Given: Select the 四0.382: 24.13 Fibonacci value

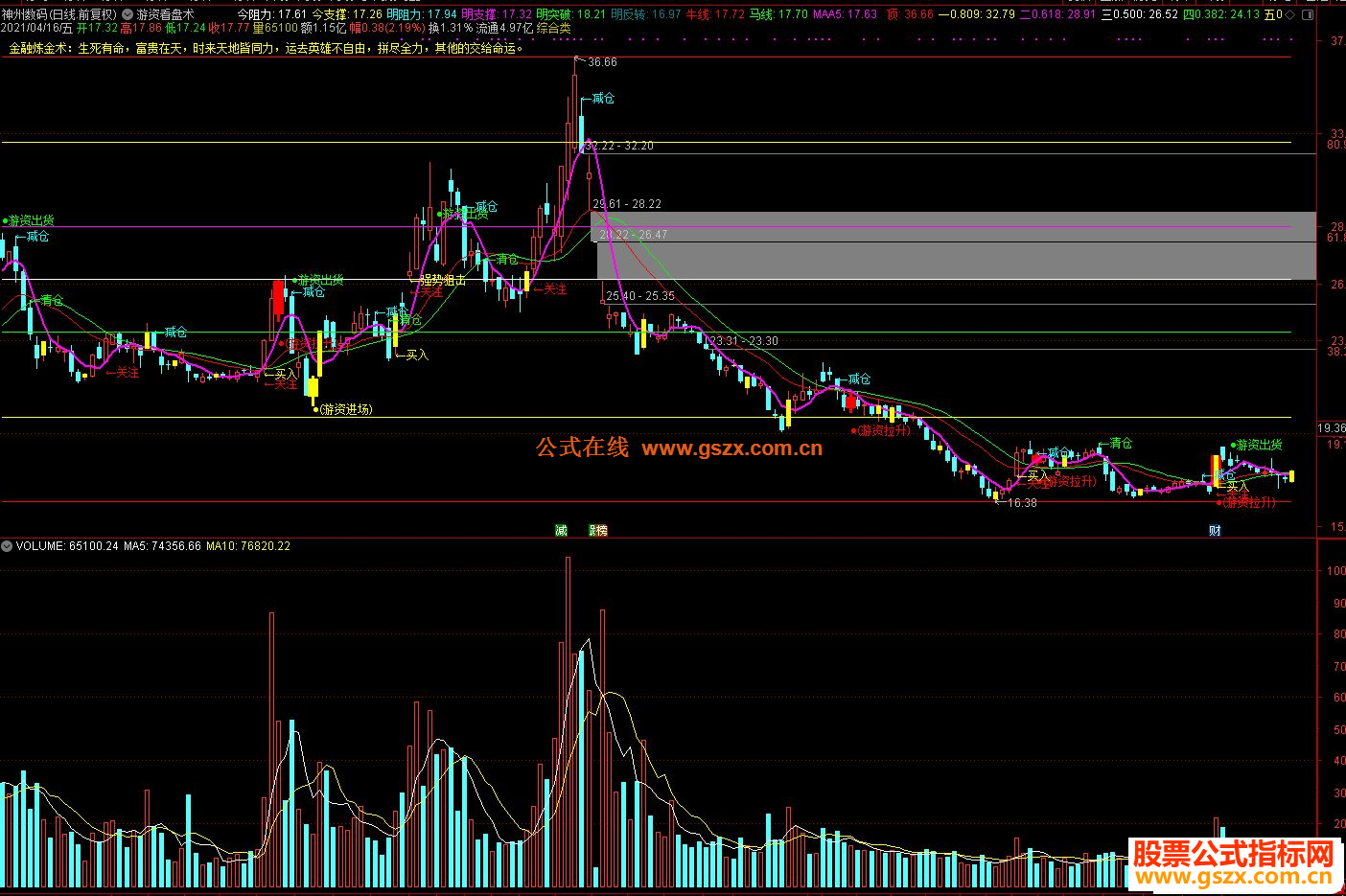Looking at the screenshot, I should 1221,14.
